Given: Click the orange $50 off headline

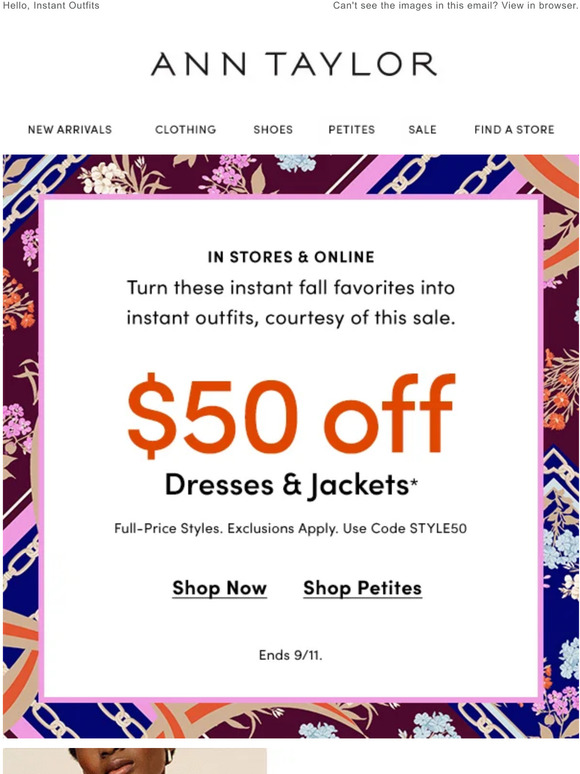Looking at the screenshot, I should tap(291, 414).
